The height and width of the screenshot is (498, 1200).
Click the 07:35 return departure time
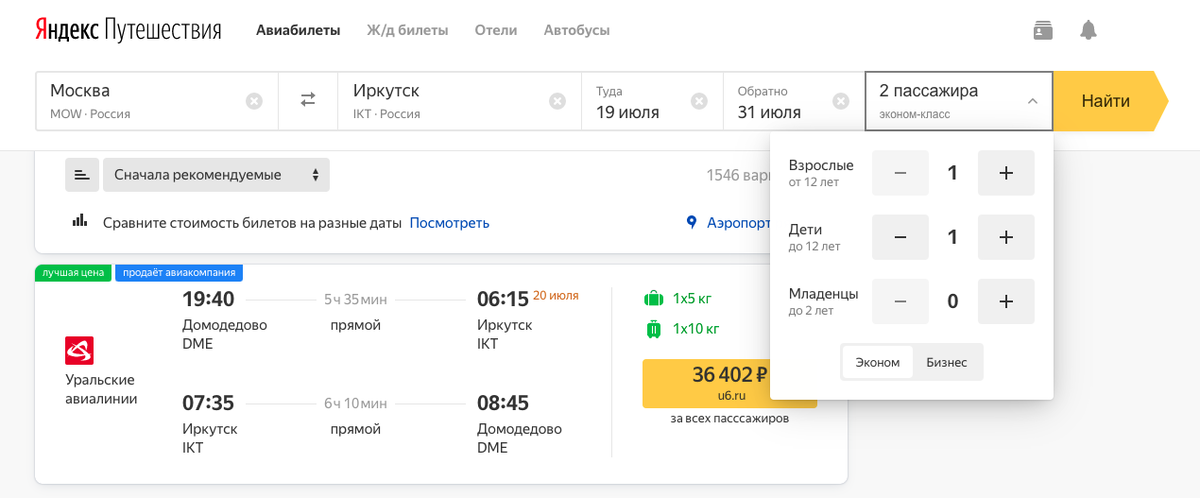click(x=208, y=403)
